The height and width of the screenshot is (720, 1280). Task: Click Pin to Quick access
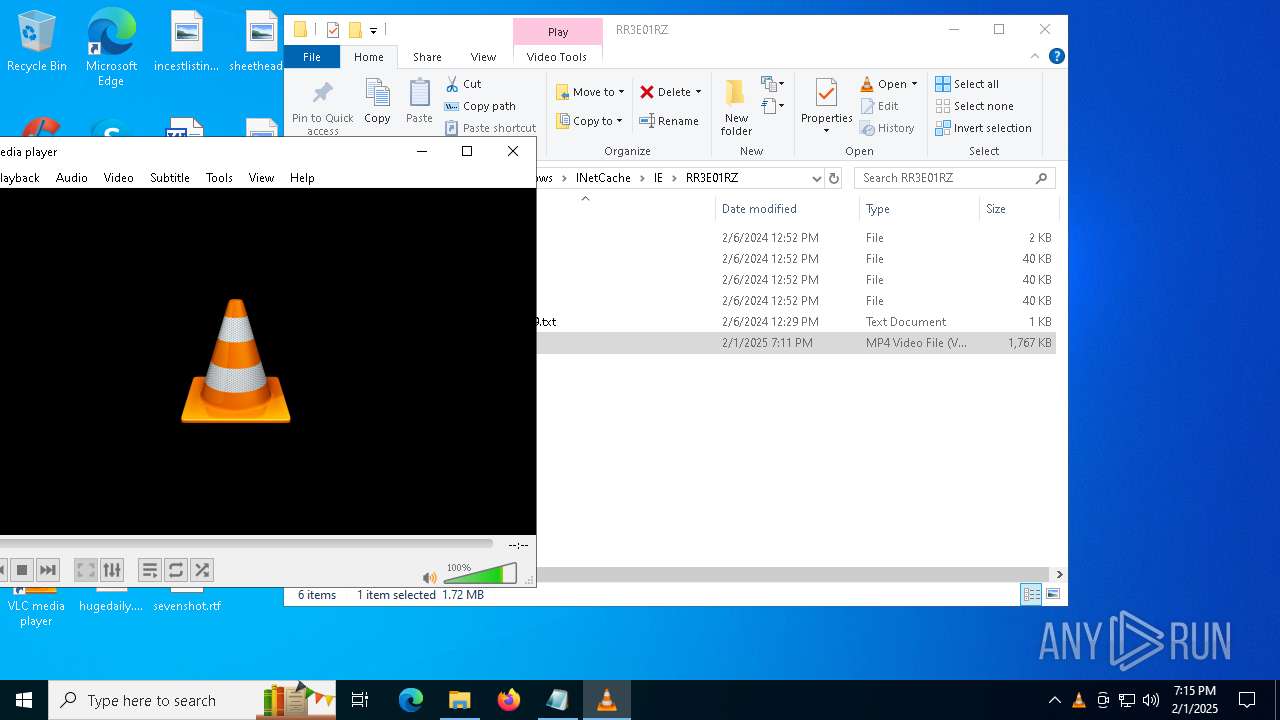click(322, 107)
